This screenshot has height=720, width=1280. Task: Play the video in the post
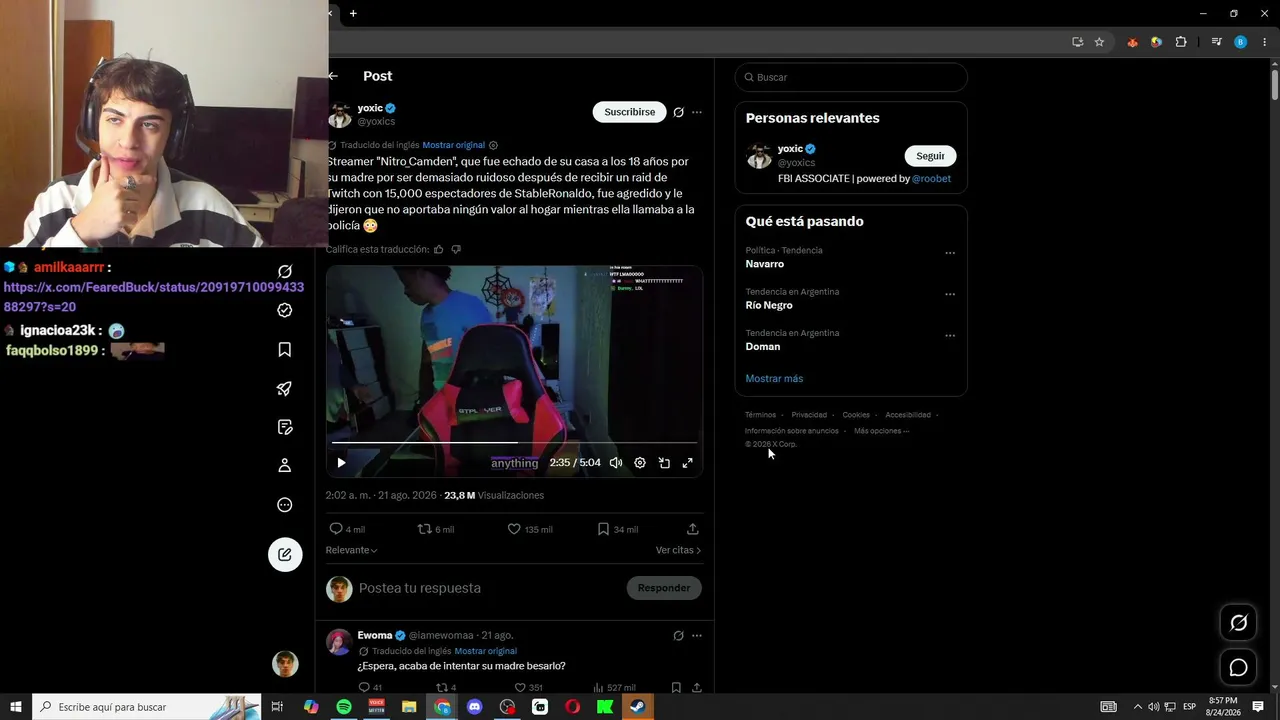click(341, 463)
